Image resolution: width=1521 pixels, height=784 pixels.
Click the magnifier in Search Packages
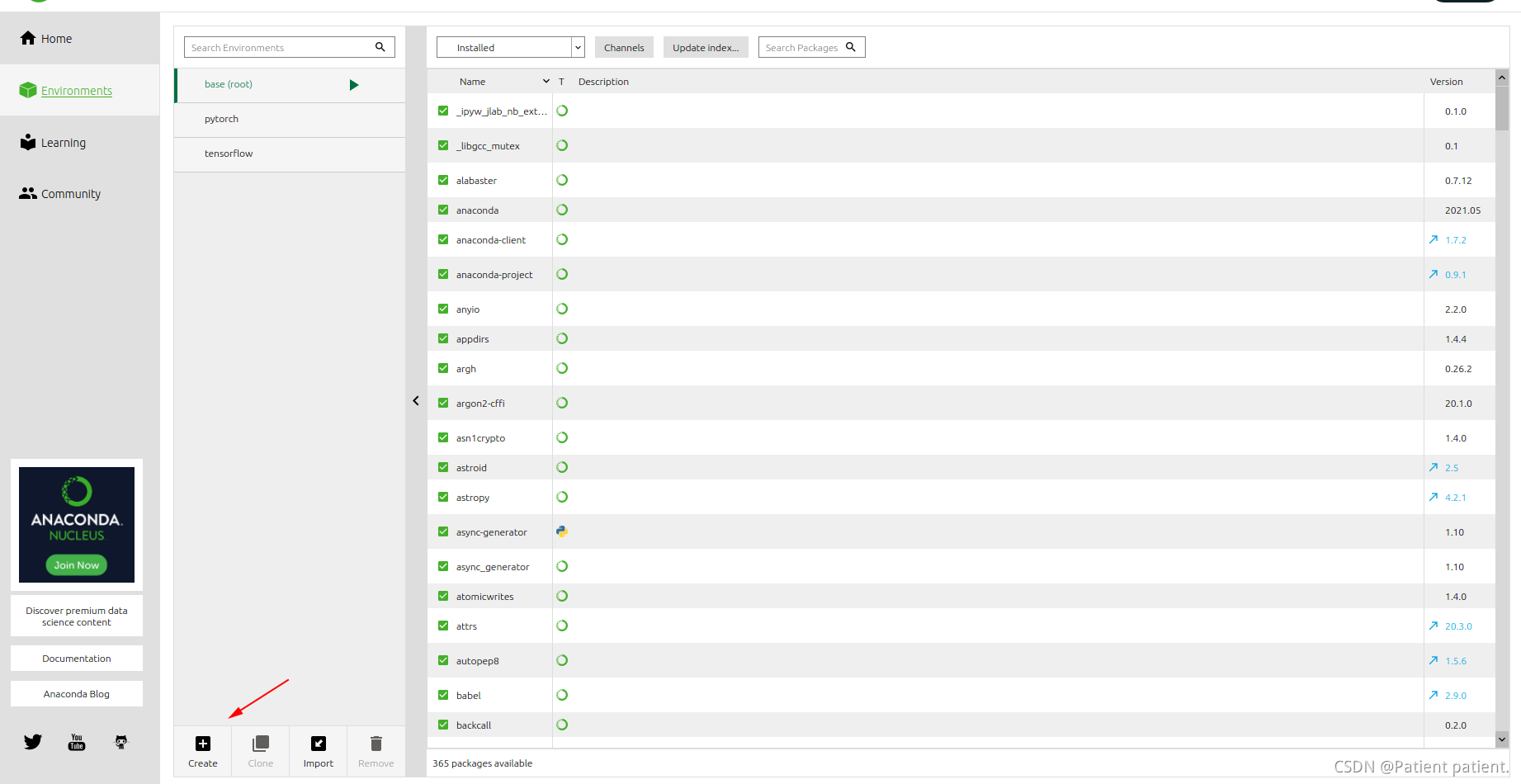coord(851,47)
